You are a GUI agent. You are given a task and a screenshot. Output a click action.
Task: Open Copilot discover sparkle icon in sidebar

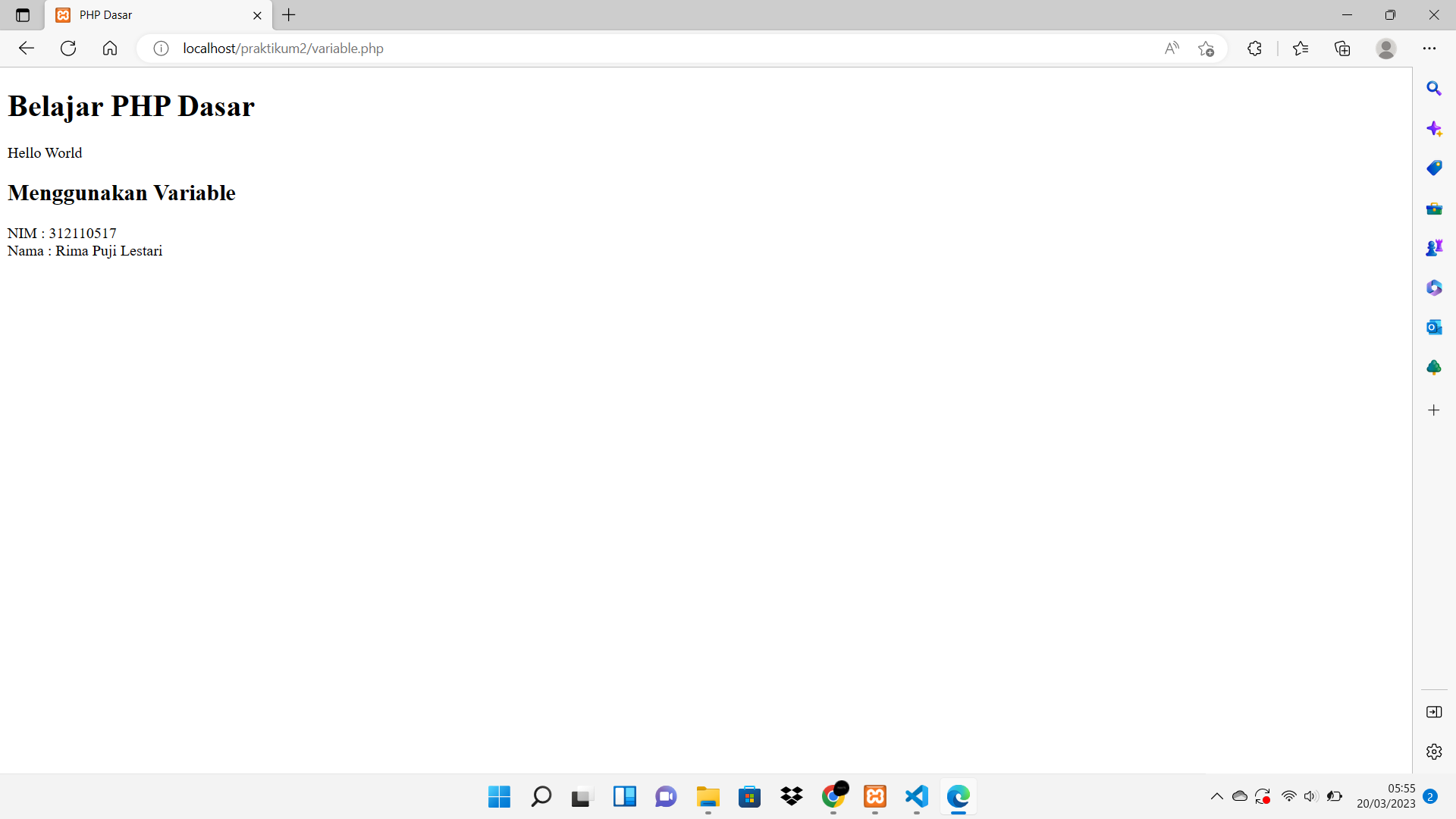coord(1433,128)
